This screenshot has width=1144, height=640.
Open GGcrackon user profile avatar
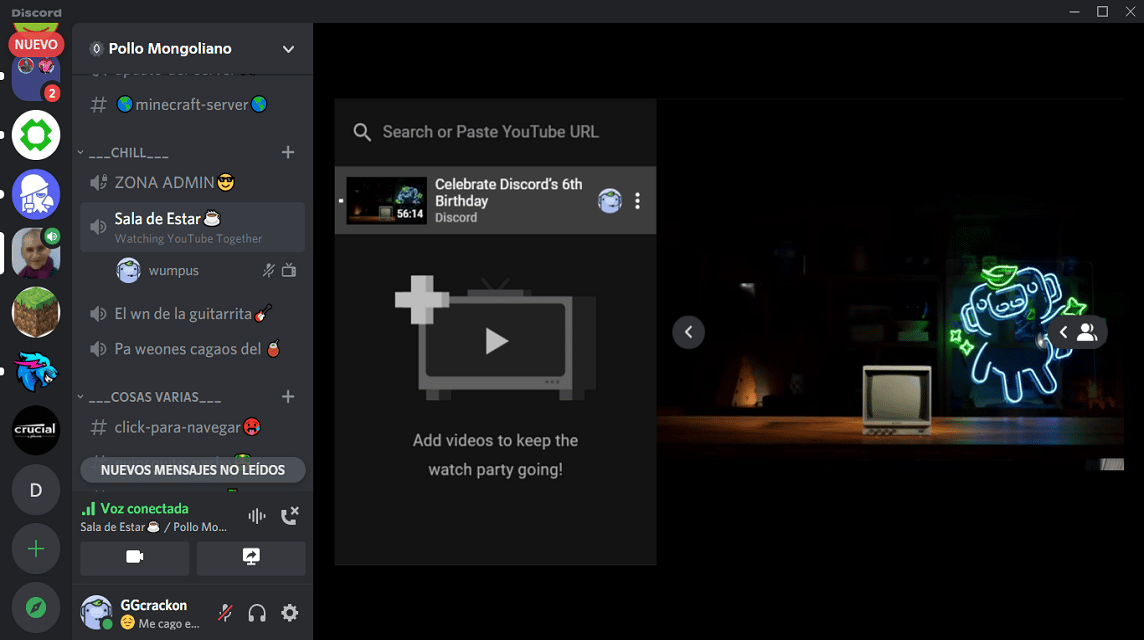click(96, 612)
